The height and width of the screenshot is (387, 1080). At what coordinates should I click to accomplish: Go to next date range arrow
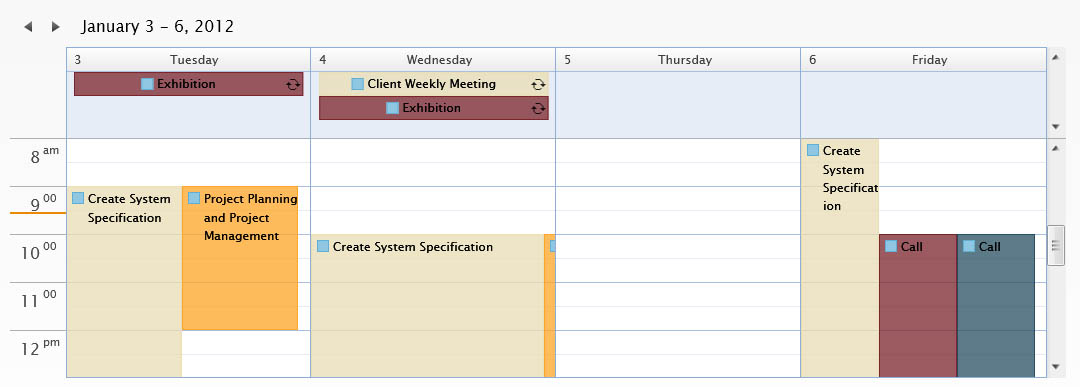(55, 27)
